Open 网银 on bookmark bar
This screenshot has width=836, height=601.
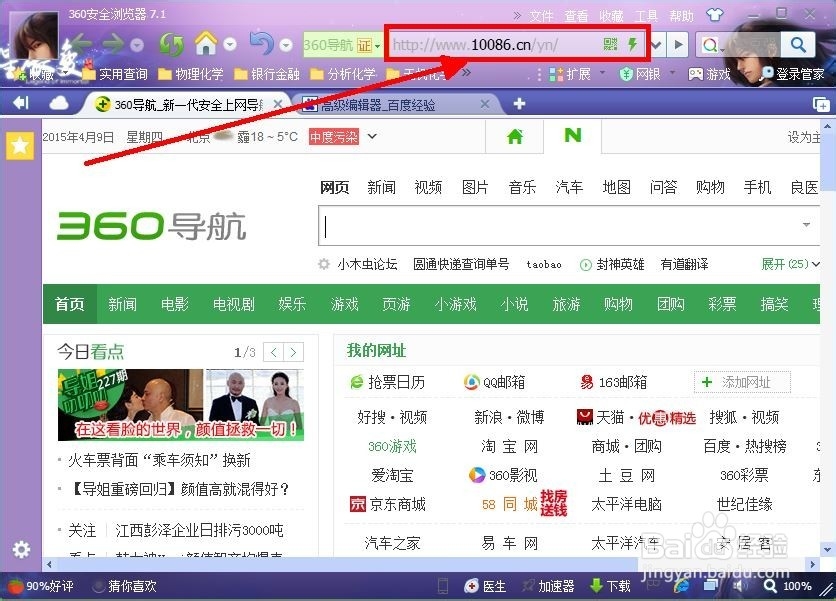click(640, 74)
